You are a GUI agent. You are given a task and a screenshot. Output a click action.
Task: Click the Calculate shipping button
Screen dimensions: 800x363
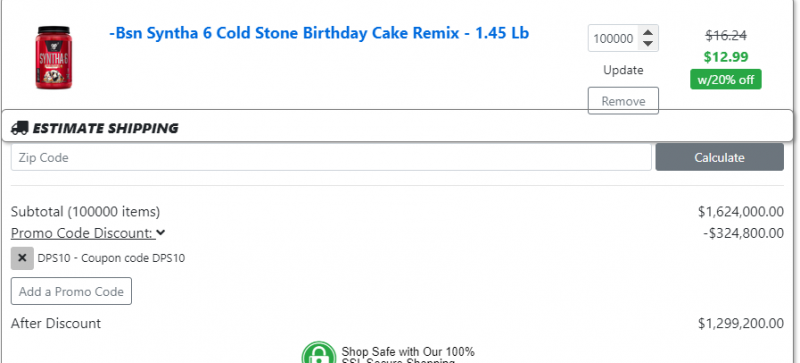719,157
